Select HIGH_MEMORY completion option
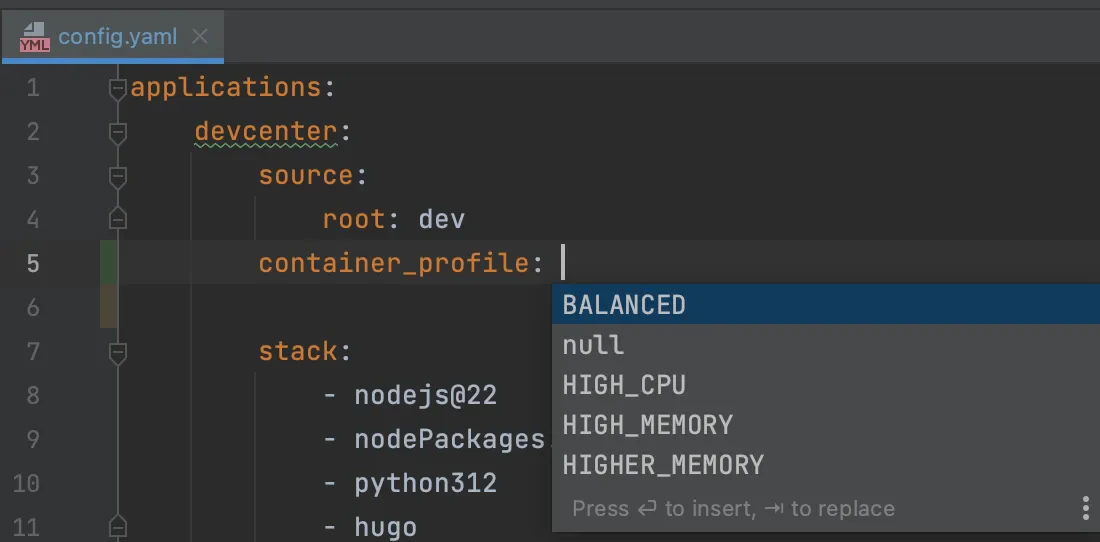1100x542 pixels. coord(826,425)
